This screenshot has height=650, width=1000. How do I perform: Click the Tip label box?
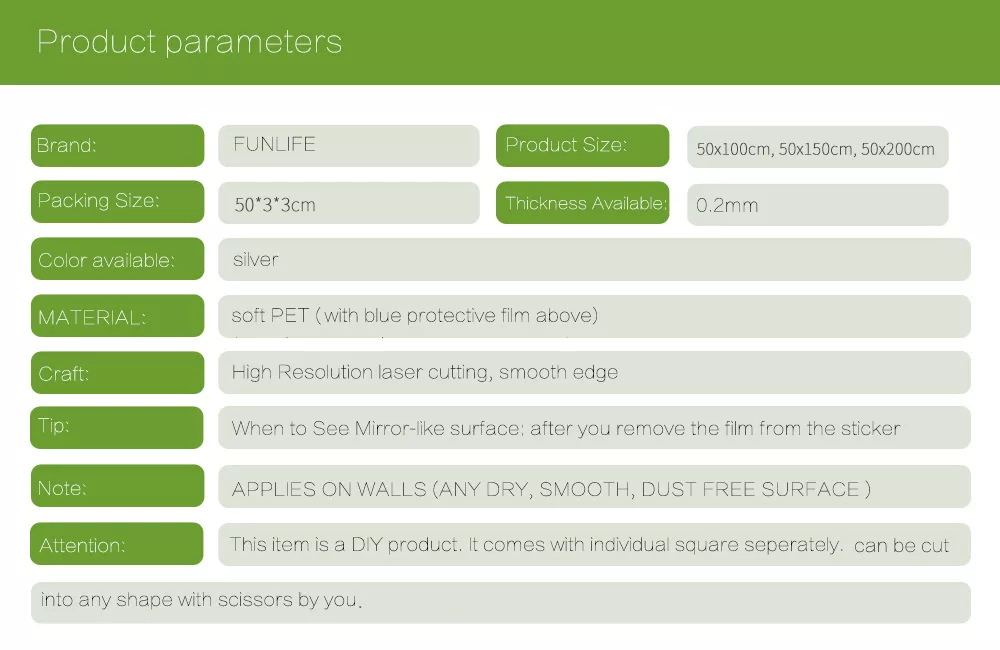click(x=117, y=427)
